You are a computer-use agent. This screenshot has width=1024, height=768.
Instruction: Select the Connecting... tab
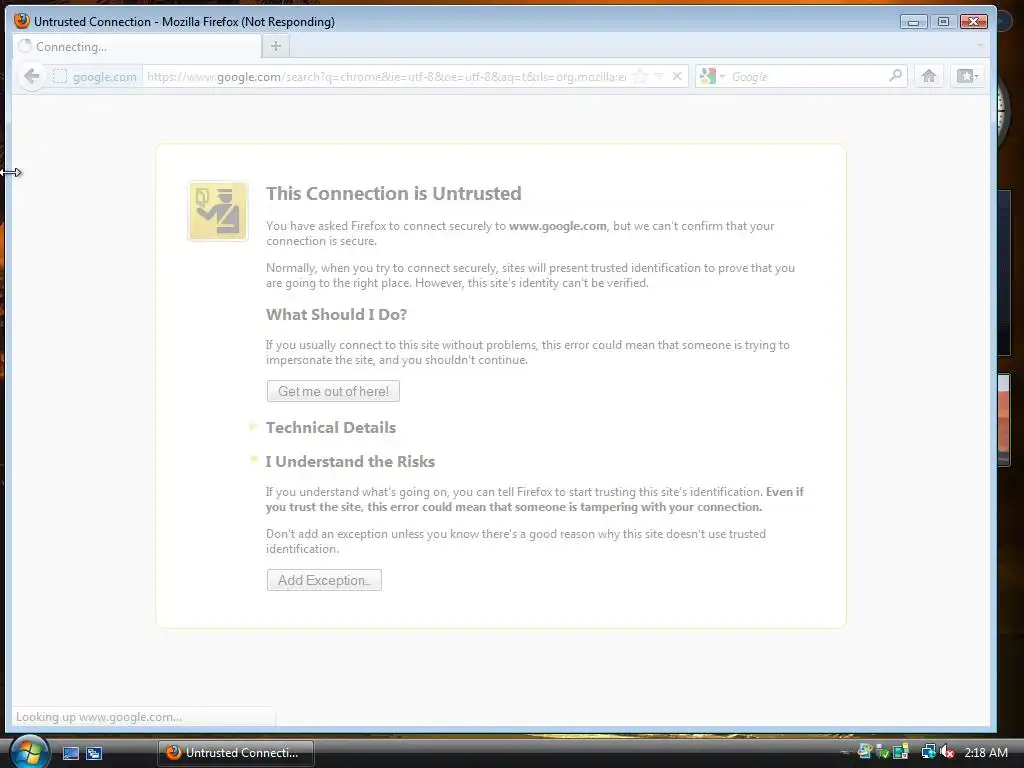click(137, 46)
